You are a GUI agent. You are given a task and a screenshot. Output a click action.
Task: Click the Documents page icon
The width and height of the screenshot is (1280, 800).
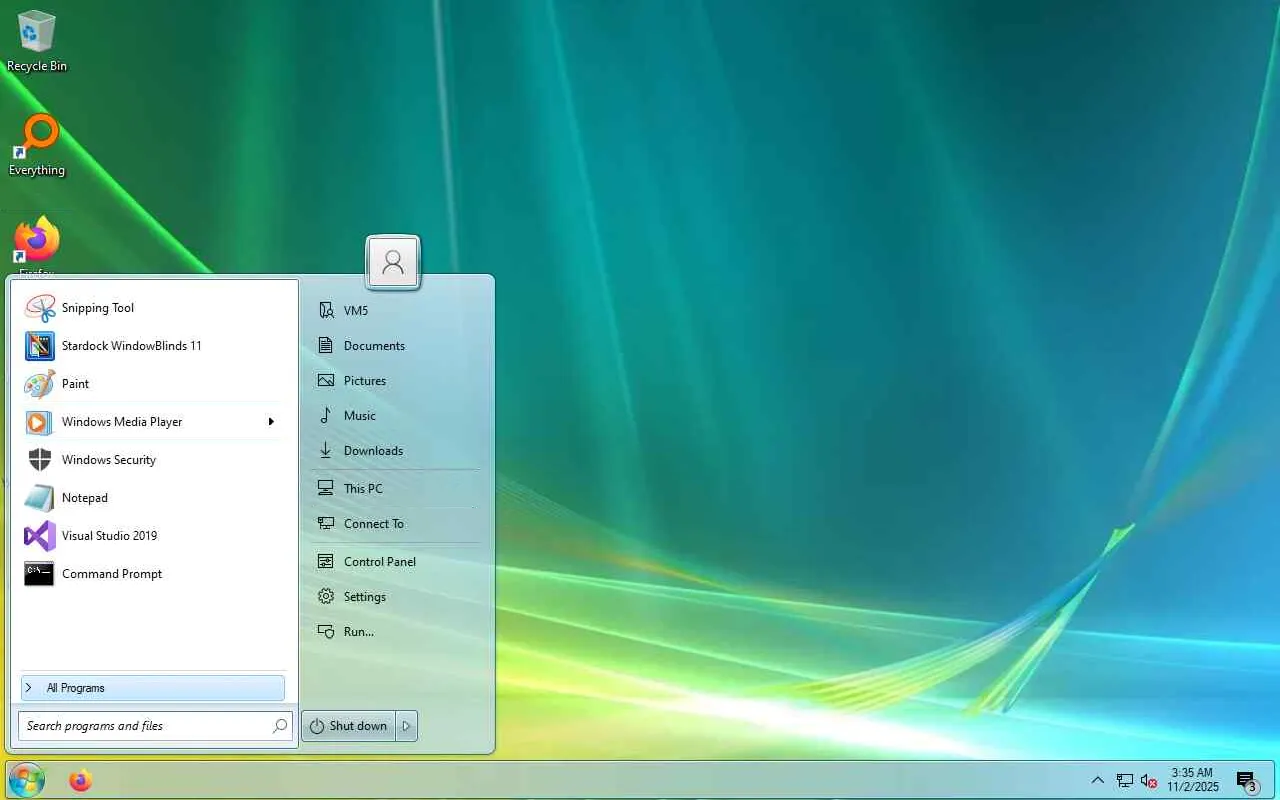point(325,346)
